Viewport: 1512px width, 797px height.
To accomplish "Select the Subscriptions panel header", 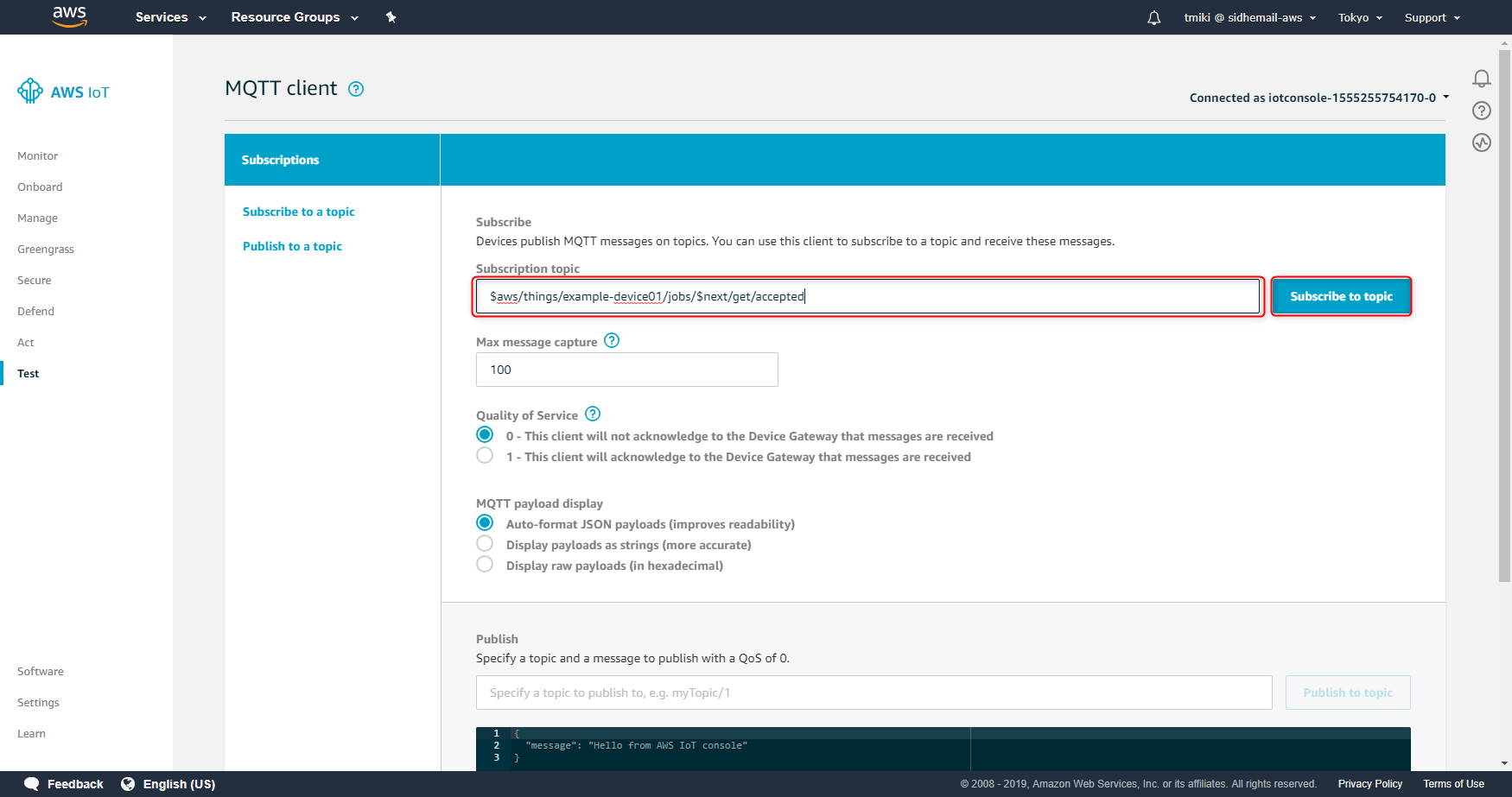I will coord(332,160).
